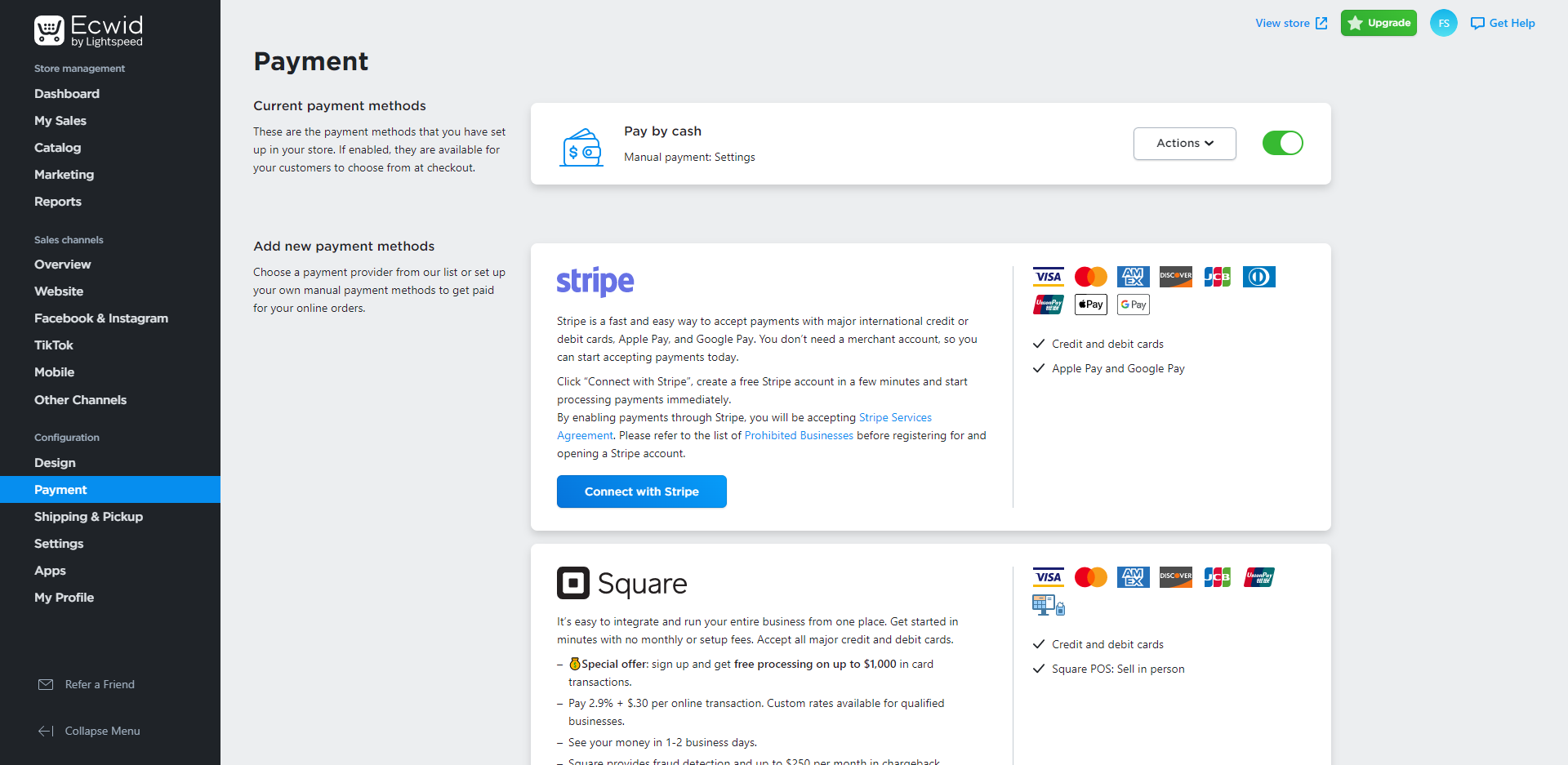Viewport: 1568px width, 765px height.
Task: Click the envelope icon beside Refer a Friend
Action: (46, 684)
